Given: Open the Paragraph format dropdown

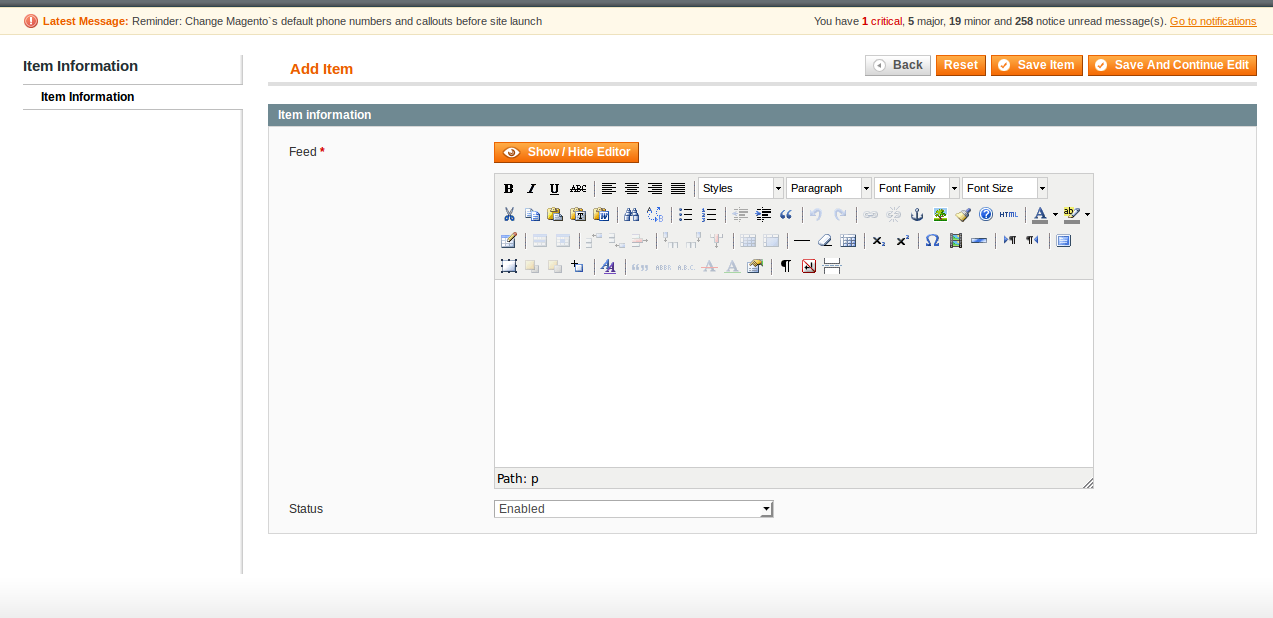Looking at the screenshot, I should 829,188.
